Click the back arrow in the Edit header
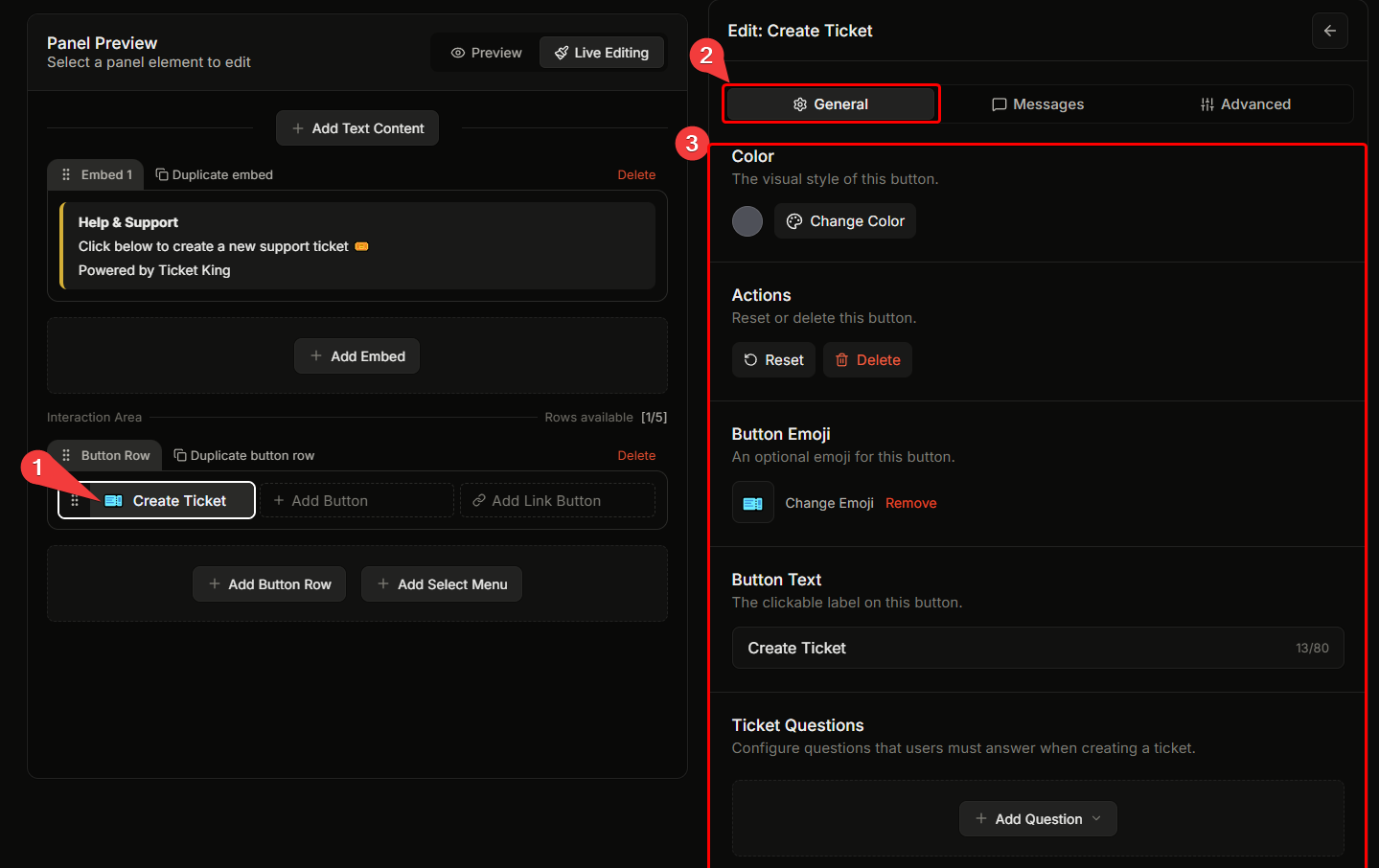 pos(1329,31)
